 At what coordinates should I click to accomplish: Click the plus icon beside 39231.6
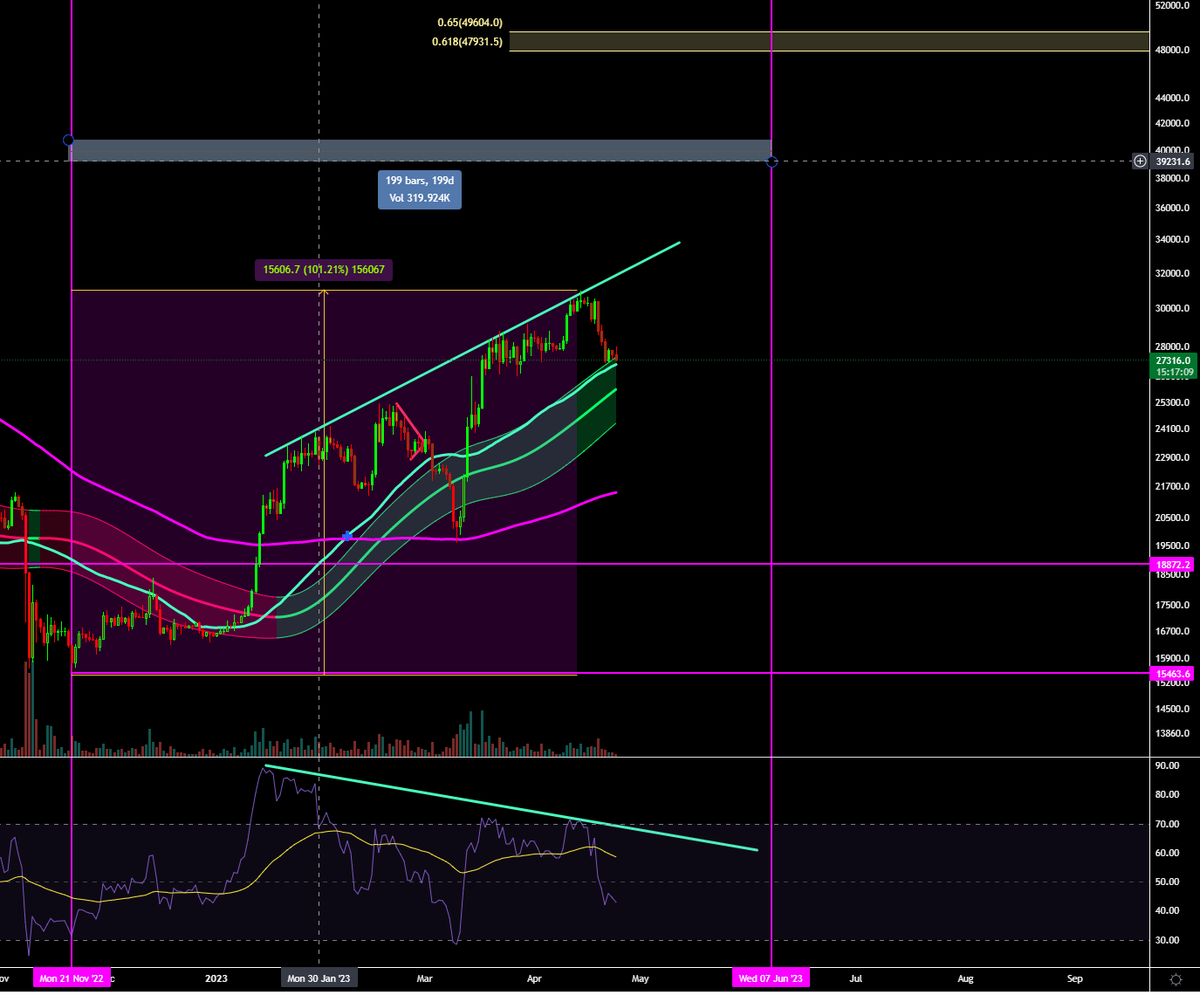1140,161
